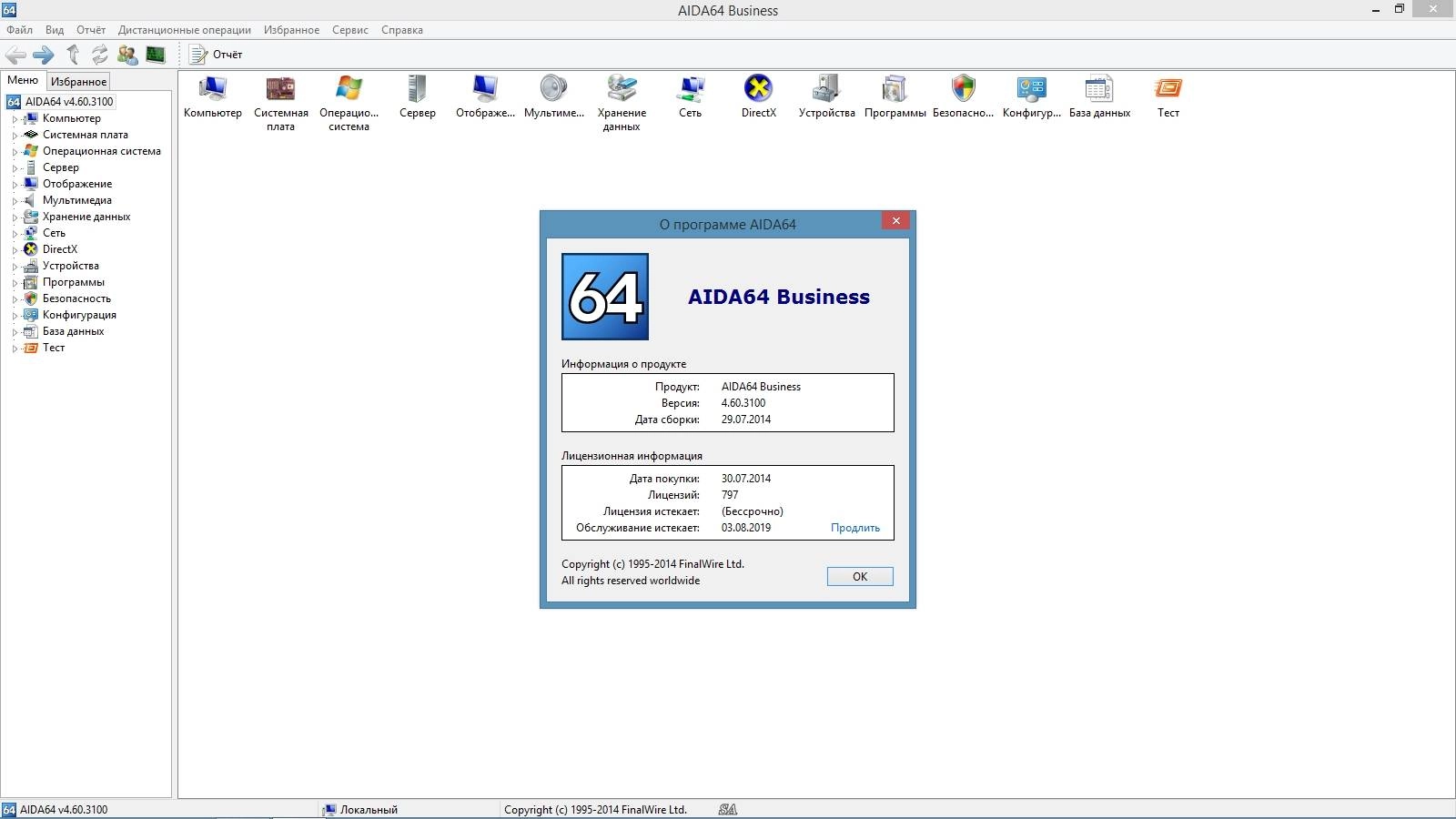Click OK in the About dialog
Screen dimensions: 1456x819
point(860,576)
